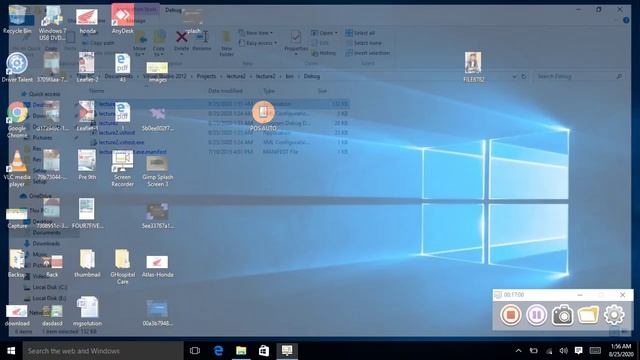Select the FILE8782 desktop image
640x360 pixels.
point(473,68)
